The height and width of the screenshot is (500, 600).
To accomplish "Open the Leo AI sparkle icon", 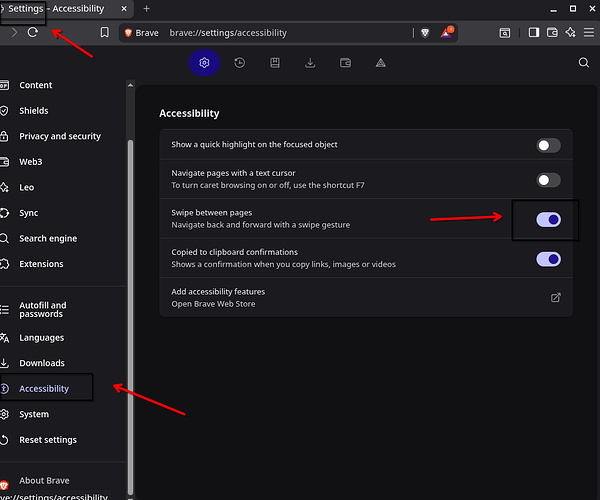I will (570, 32).
